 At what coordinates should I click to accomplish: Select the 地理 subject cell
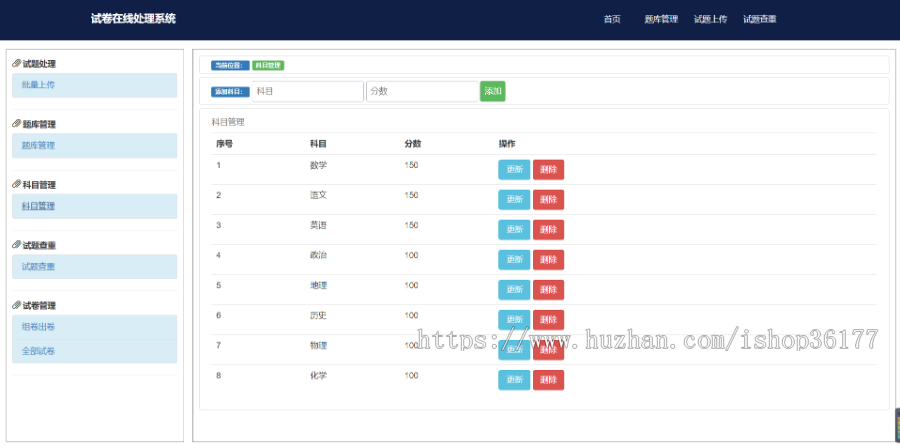319,285
